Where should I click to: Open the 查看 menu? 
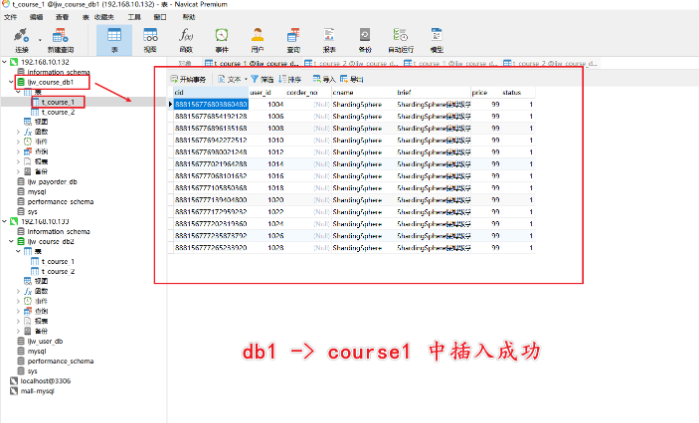point(62,17)
